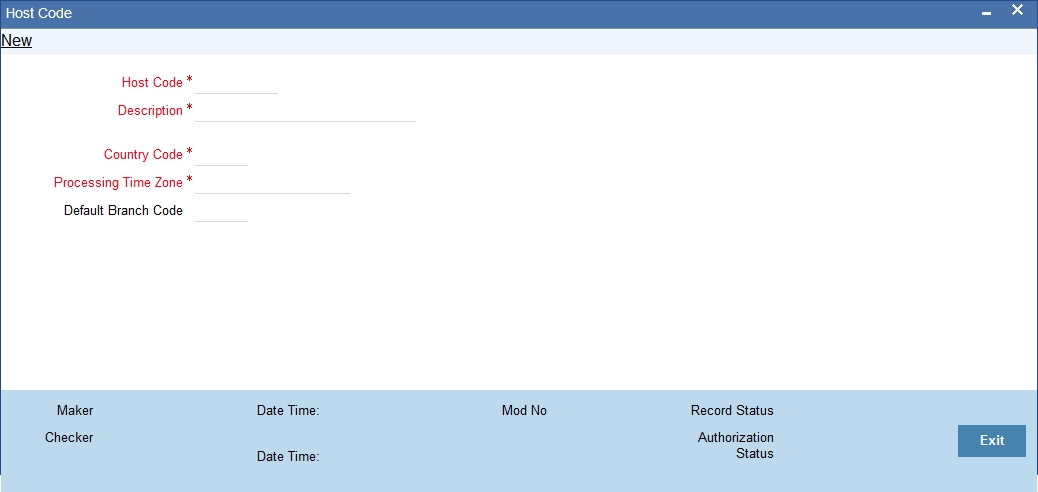
Task: Click the Host Code field label
Action: point(152,83)
